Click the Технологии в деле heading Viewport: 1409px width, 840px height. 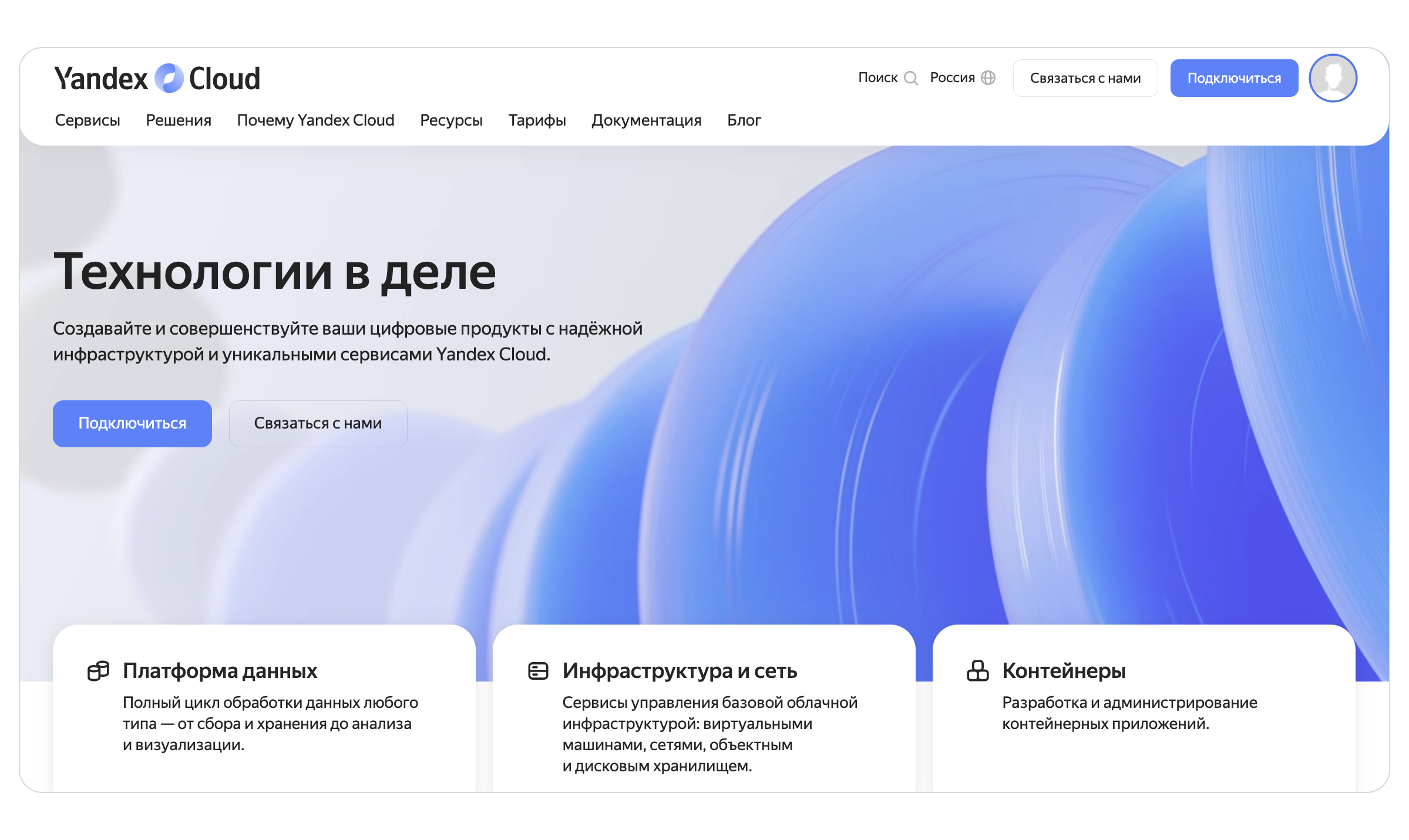[275, 272]
